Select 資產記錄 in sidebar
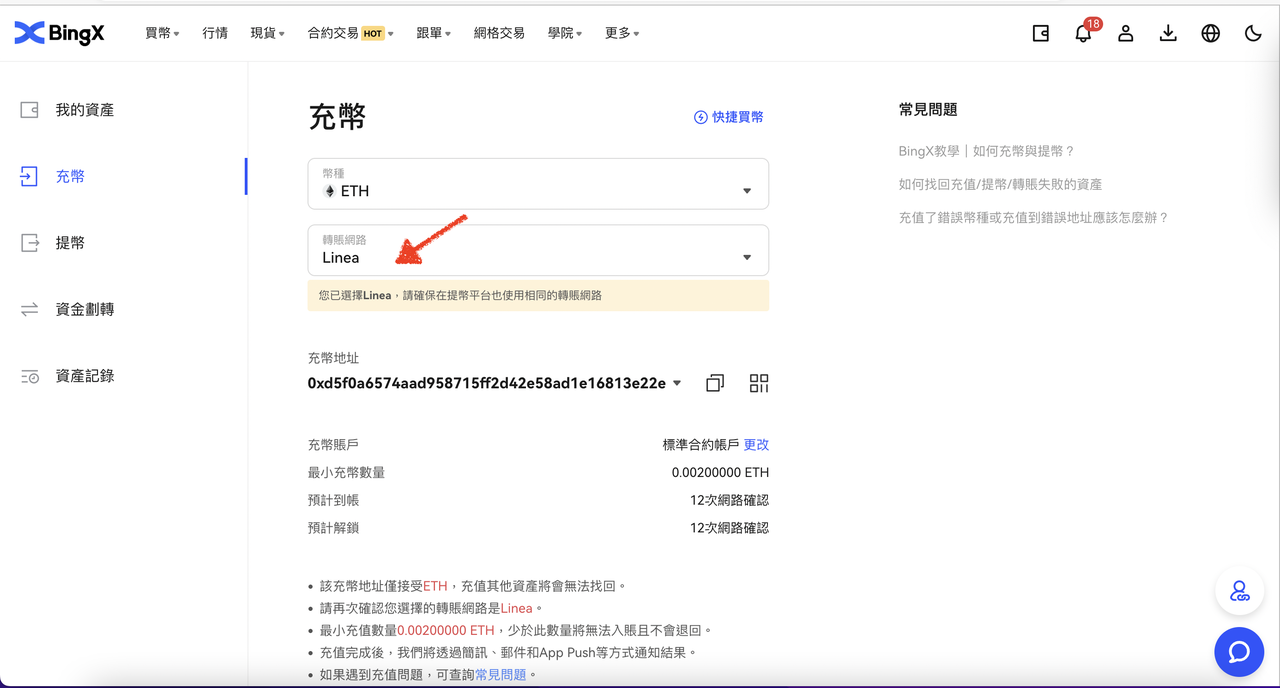The height and width of the screenshot is (688, 1280). pyautogui.click(x=85, y=376)
